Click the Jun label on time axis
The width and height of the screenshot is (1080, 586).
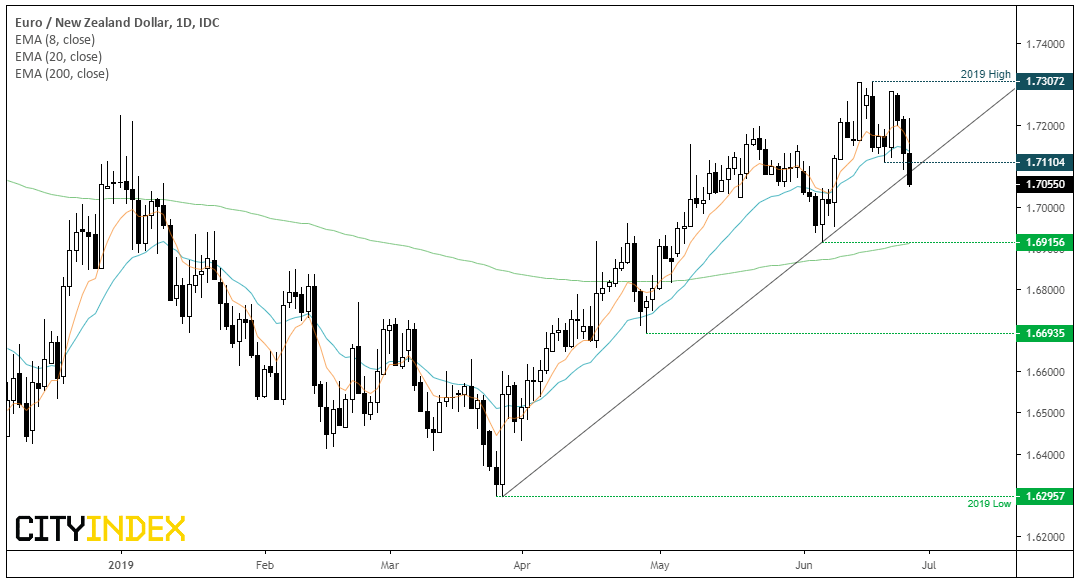pos(804,565)
